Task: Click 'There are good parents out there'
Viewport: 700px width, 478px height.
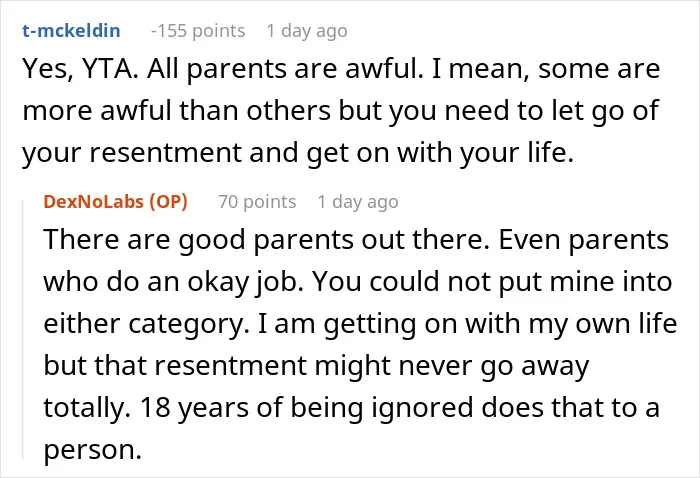Action: pos(267,241)
